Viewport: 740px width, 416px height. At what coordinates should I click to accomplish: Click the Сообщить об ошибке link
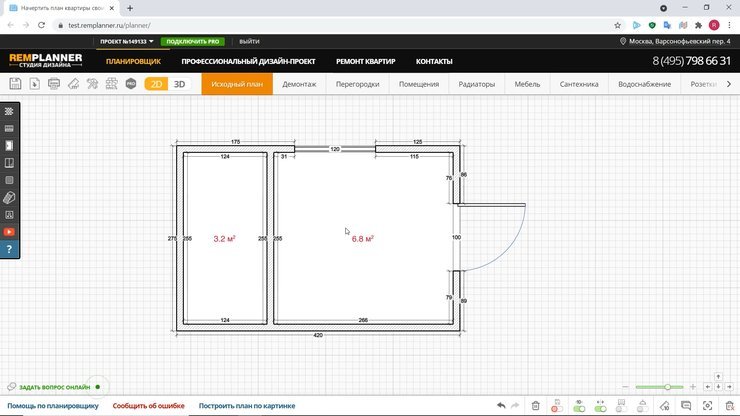[148, 406]
